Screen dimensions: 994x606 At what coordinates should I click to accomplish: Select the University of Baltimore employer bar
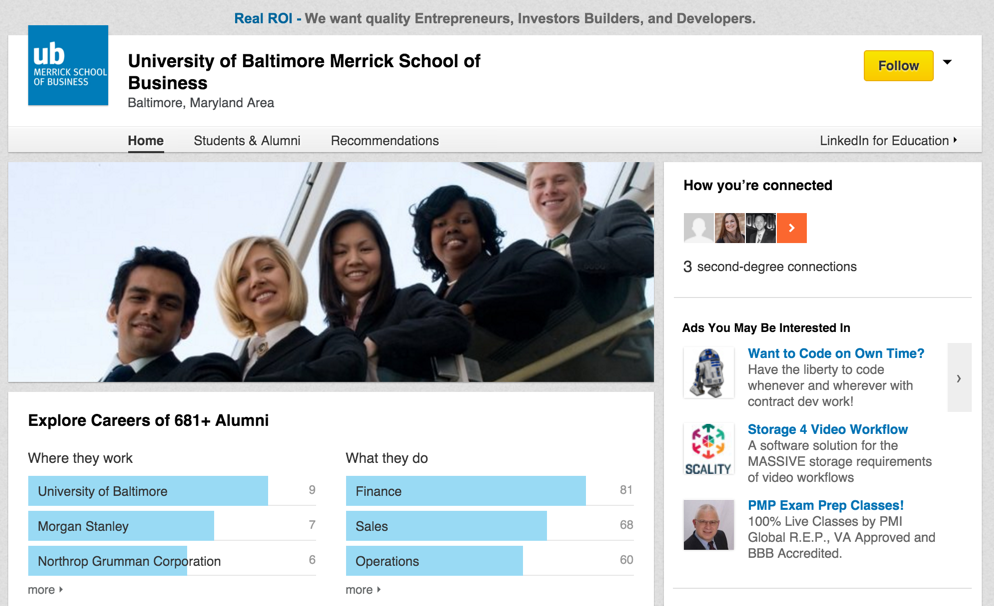[x=148, y=491]
